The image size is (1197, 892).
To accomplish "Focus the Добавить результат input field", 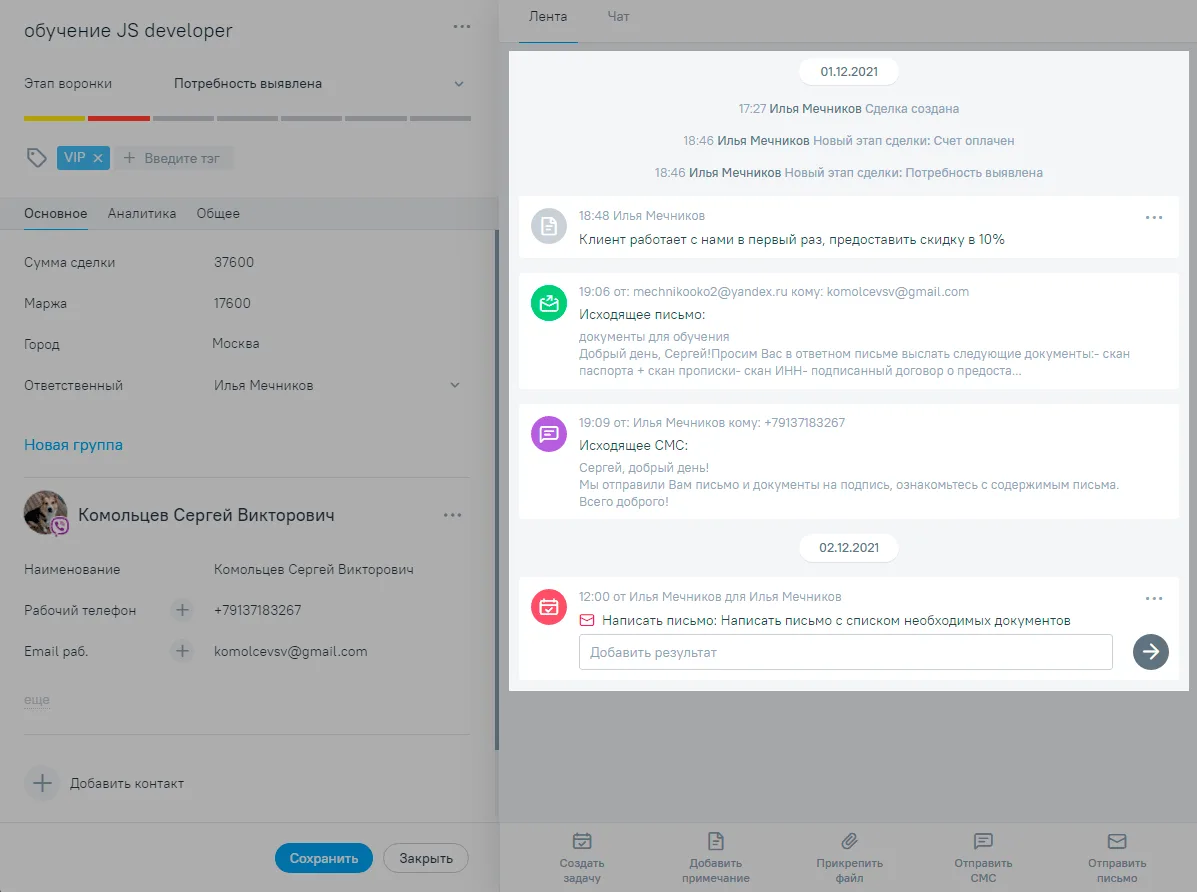I will pos(845,652).
